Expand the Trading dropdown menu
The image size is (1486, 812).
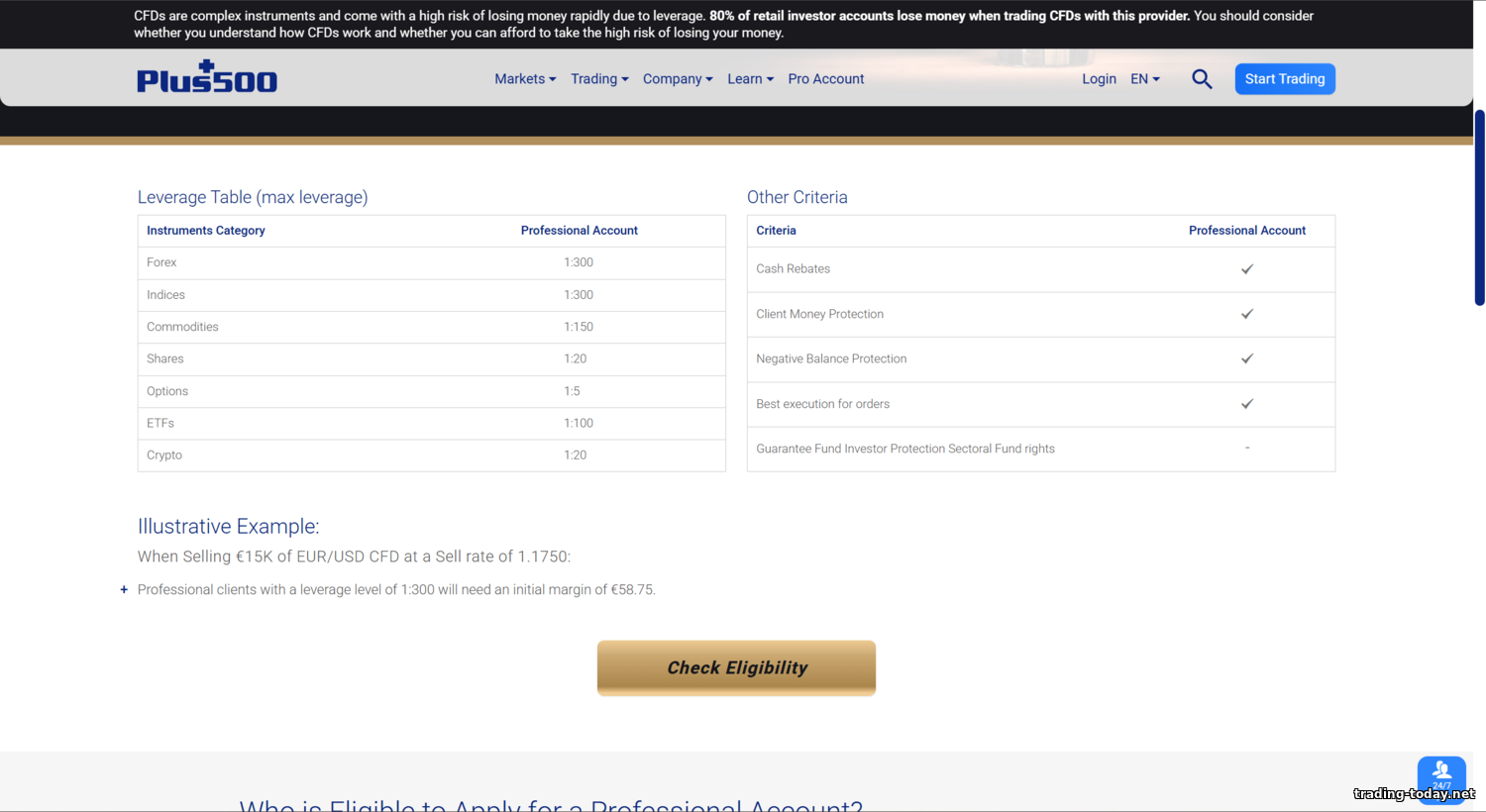click(x=599, y=79)
